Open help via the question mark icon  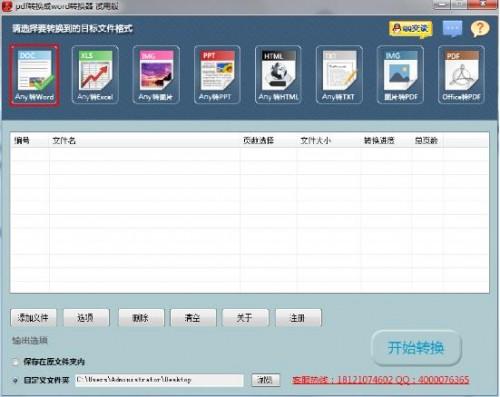point(480,29)
